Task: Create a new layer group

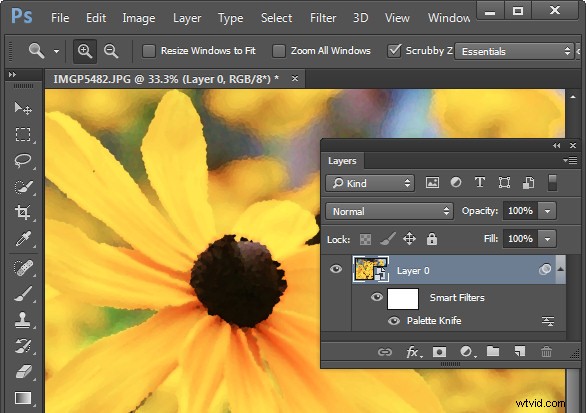Action: click(x=493, y=351)
